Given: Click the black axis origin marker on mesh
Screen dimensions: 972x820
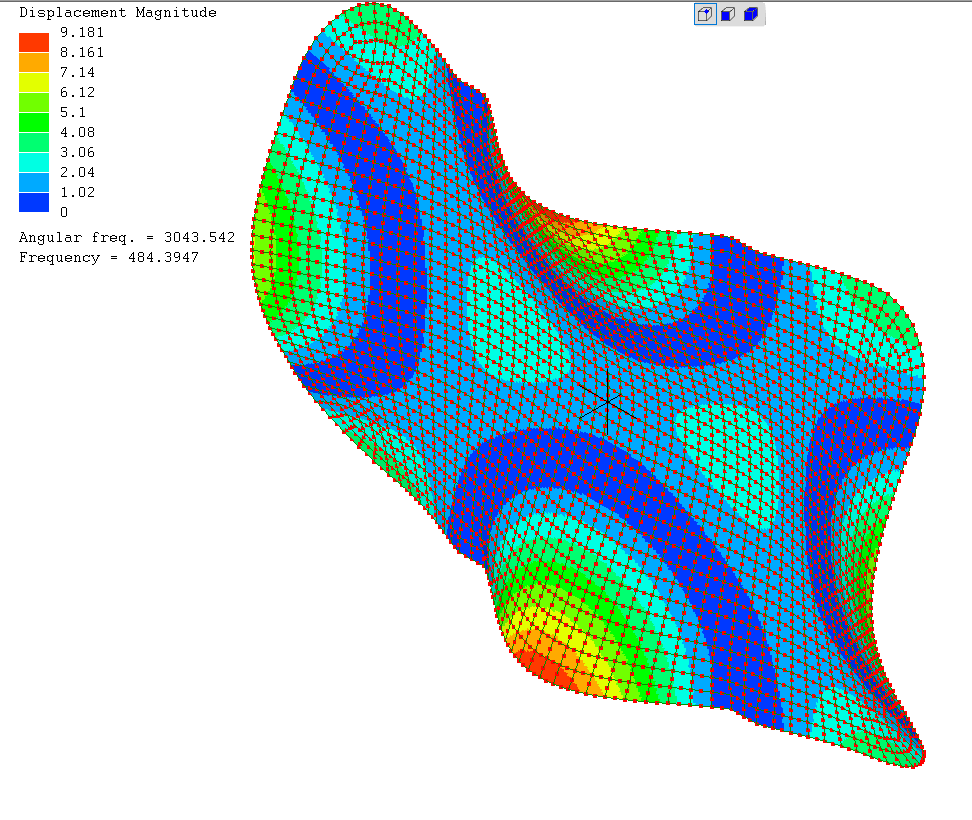Looking at the screenshot, I should [x=608, y=403].
